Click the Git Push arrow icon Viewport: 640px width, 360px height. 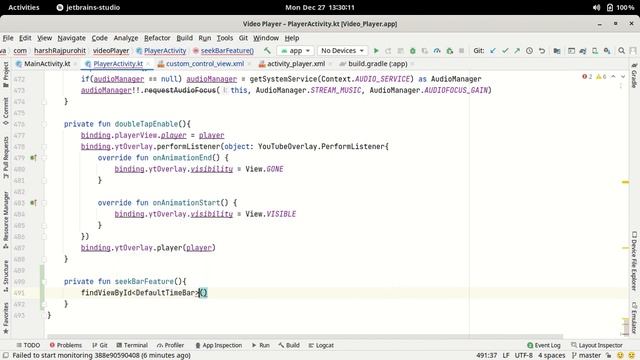(517, 51)
